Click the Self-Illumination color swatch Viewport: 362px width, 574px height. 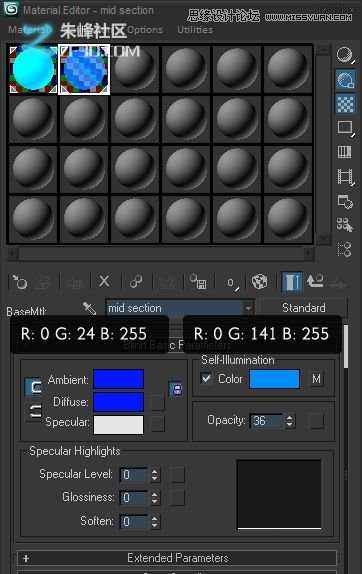[275, 379]
